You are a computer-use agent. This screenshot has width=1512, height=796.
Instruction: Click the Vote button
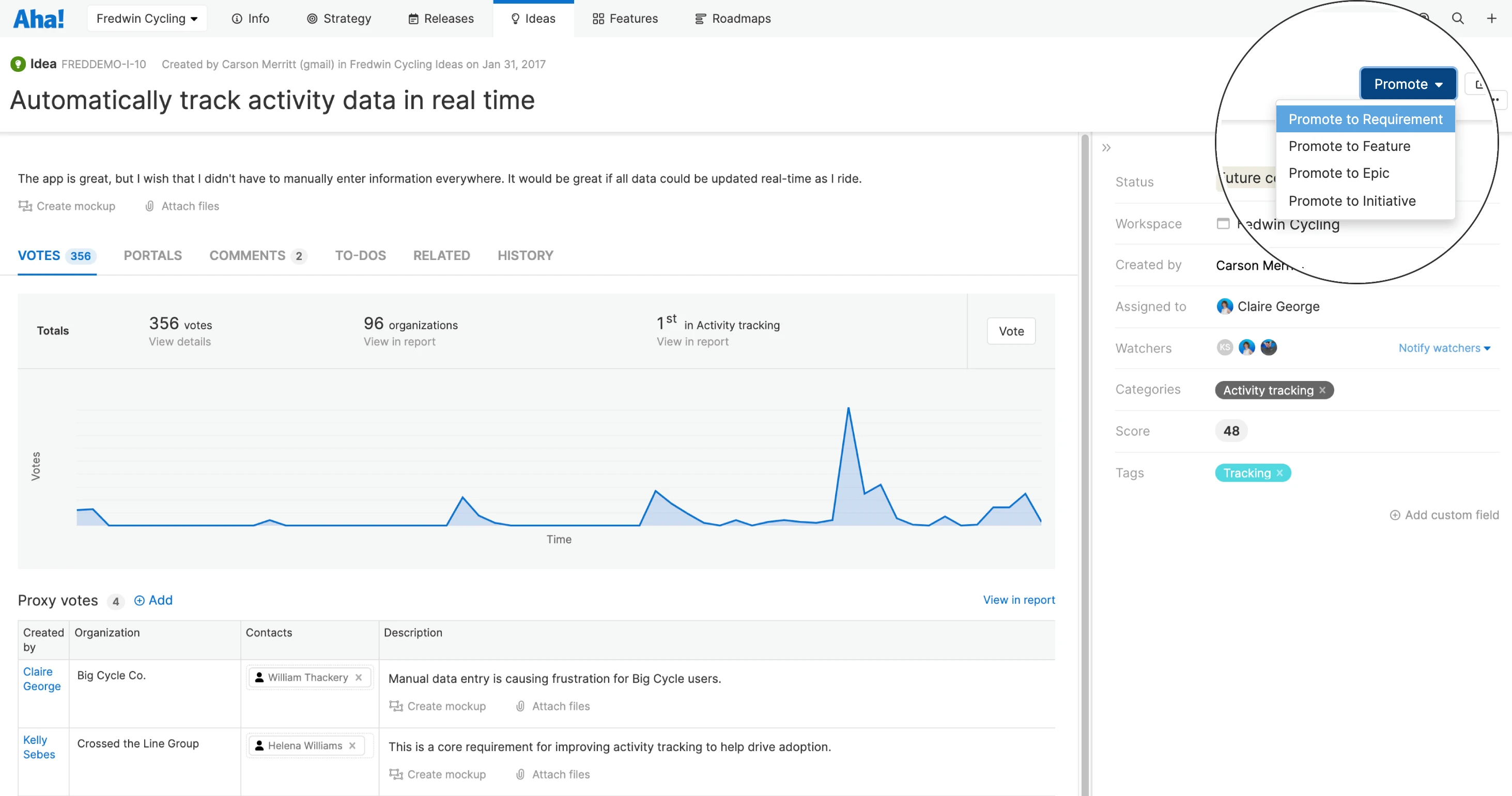(x=1011, y=331)
